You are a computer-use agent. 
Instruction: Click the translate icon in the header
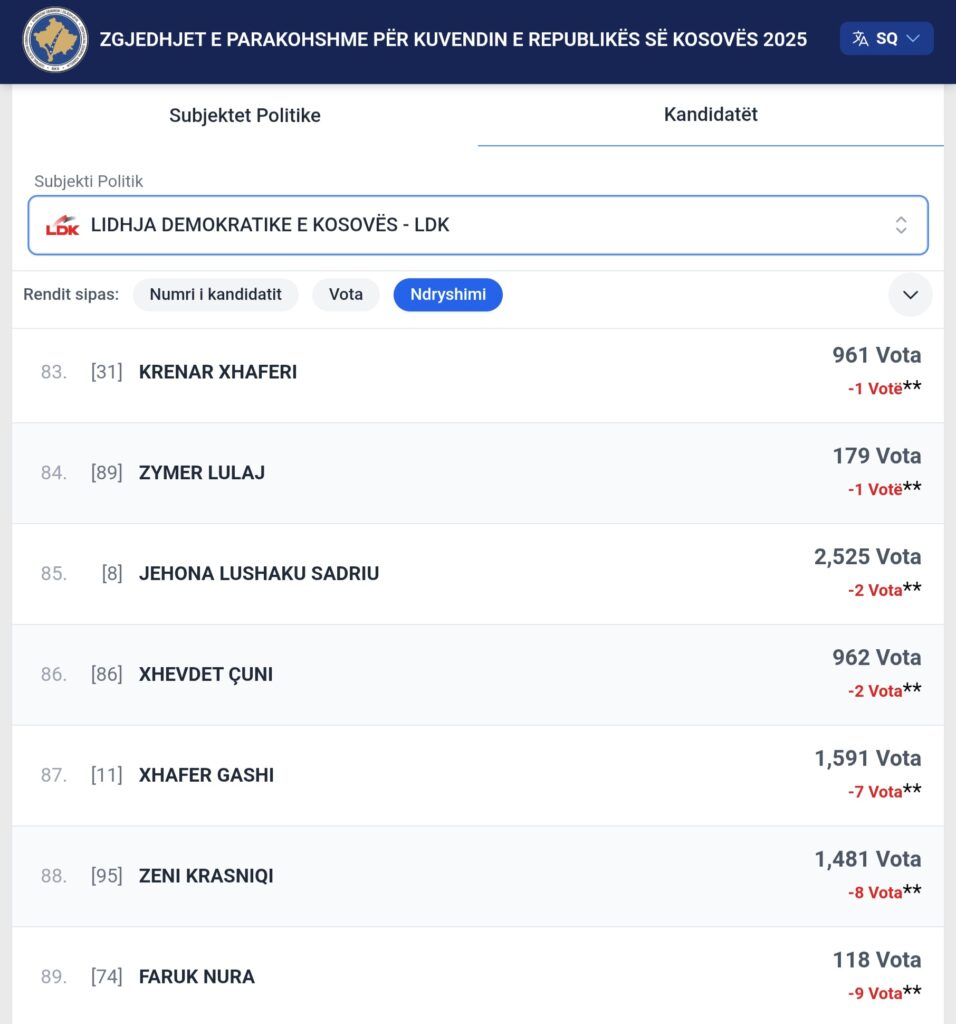tap(860, 39)
